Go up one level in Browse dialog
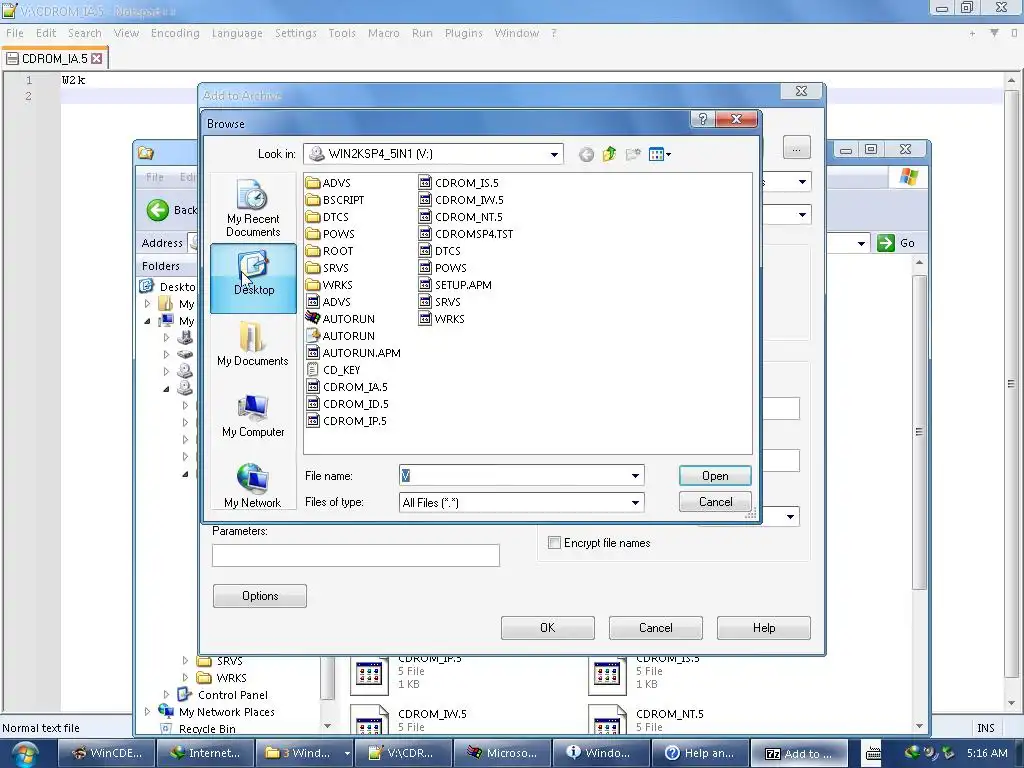Screen dimensions: 1024x768 click(609, 154)
